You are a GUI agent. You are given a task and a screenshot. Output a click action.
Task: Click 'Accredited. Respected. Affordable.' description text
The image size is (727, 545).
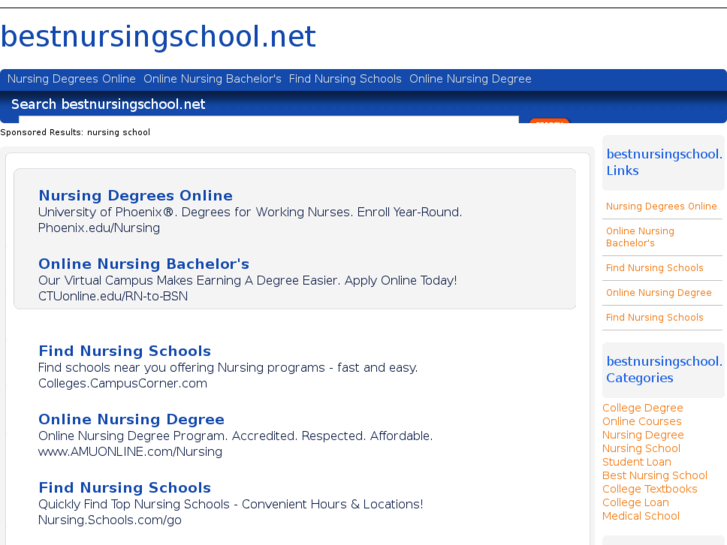pos(332,436)
